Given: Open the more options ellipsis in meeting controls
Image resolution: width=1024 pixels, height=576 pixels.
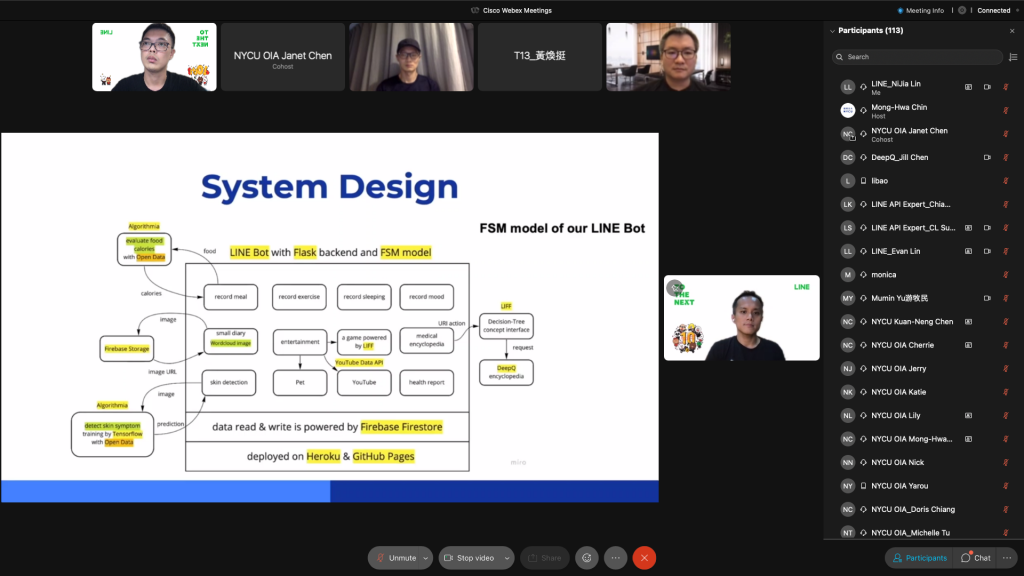Looking at the screenshot, I should pyautogui.click(x=615, y=558).
